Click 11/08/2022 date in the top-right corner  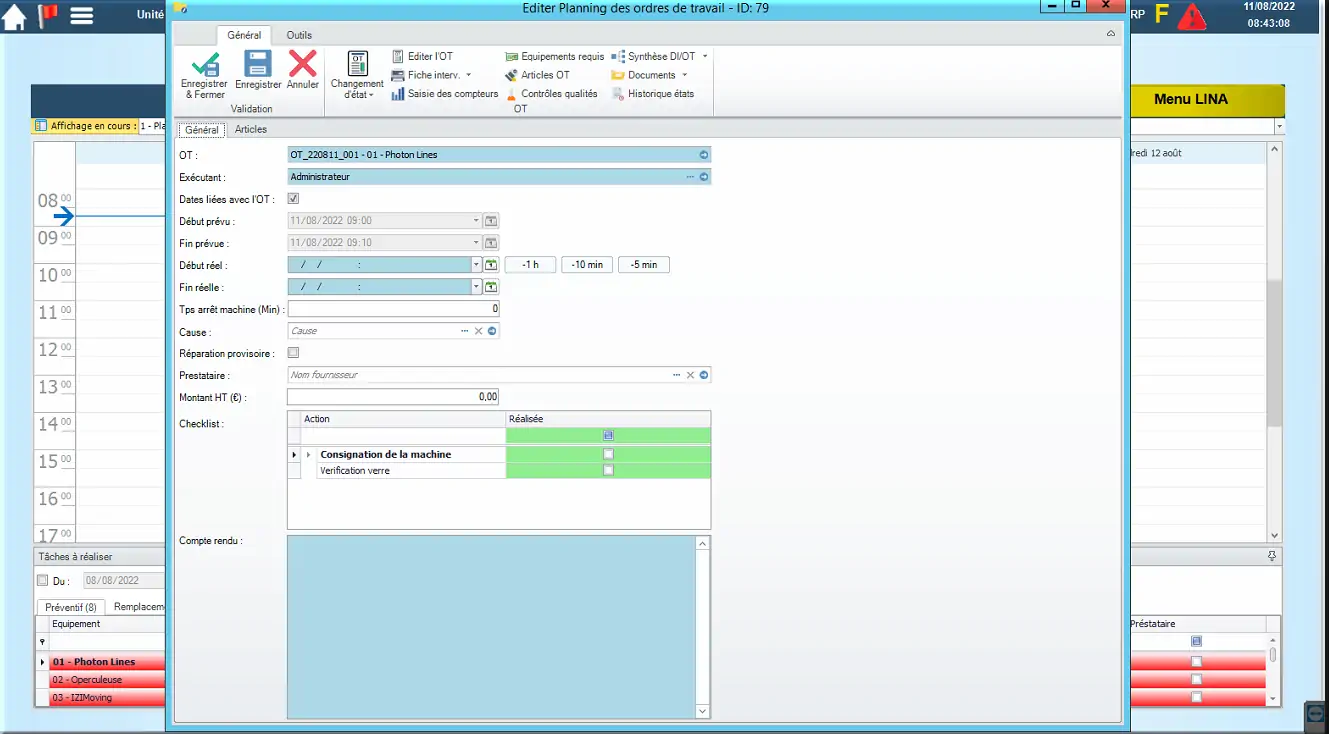point(1269,6)
